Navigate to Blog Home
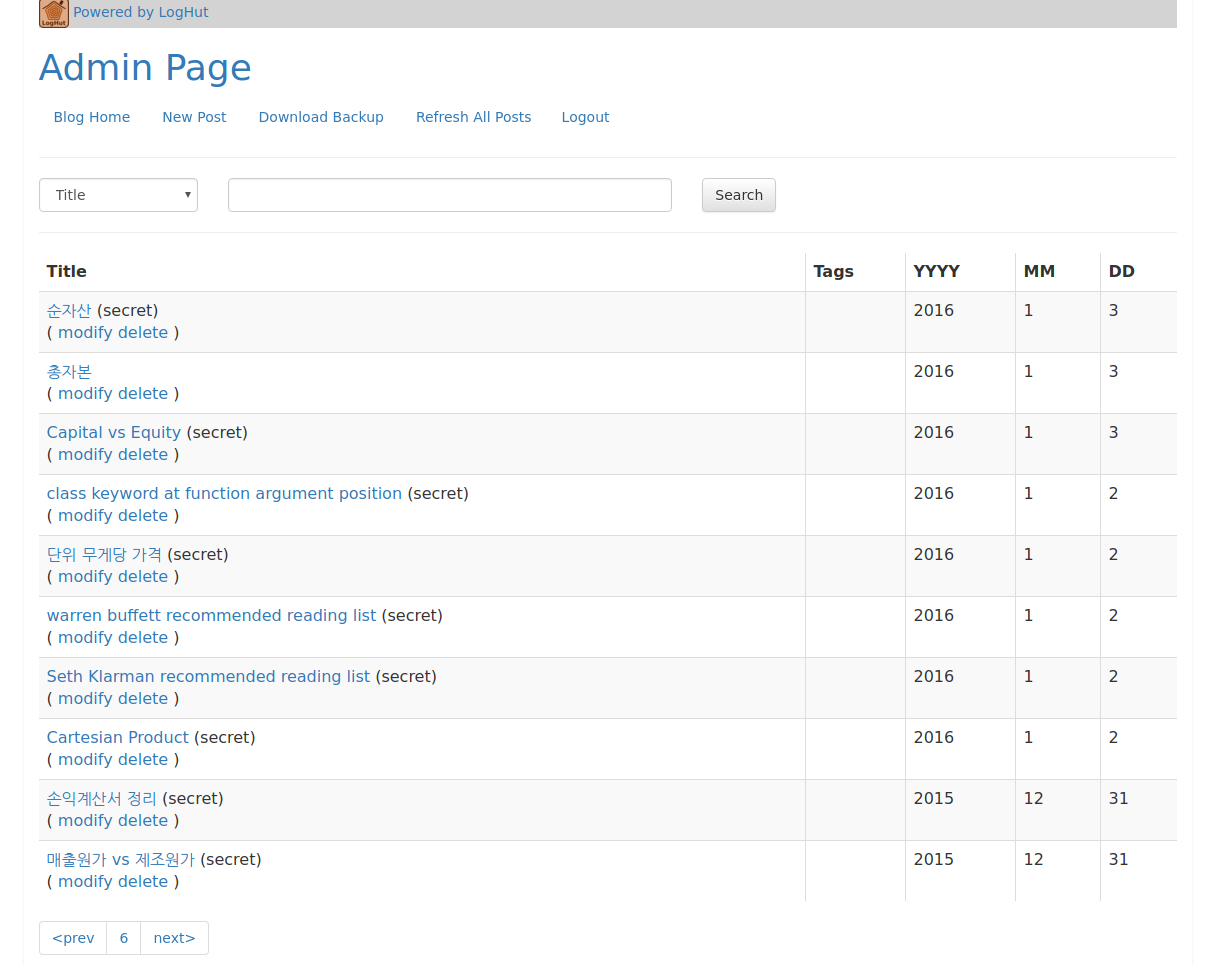 (91, 117)
